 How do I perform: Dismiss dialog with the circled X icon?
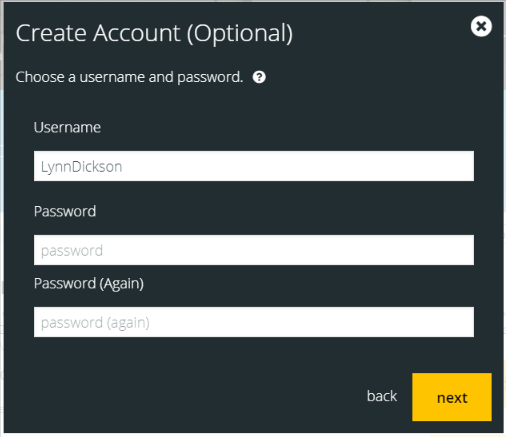click(x=481, y=26)
